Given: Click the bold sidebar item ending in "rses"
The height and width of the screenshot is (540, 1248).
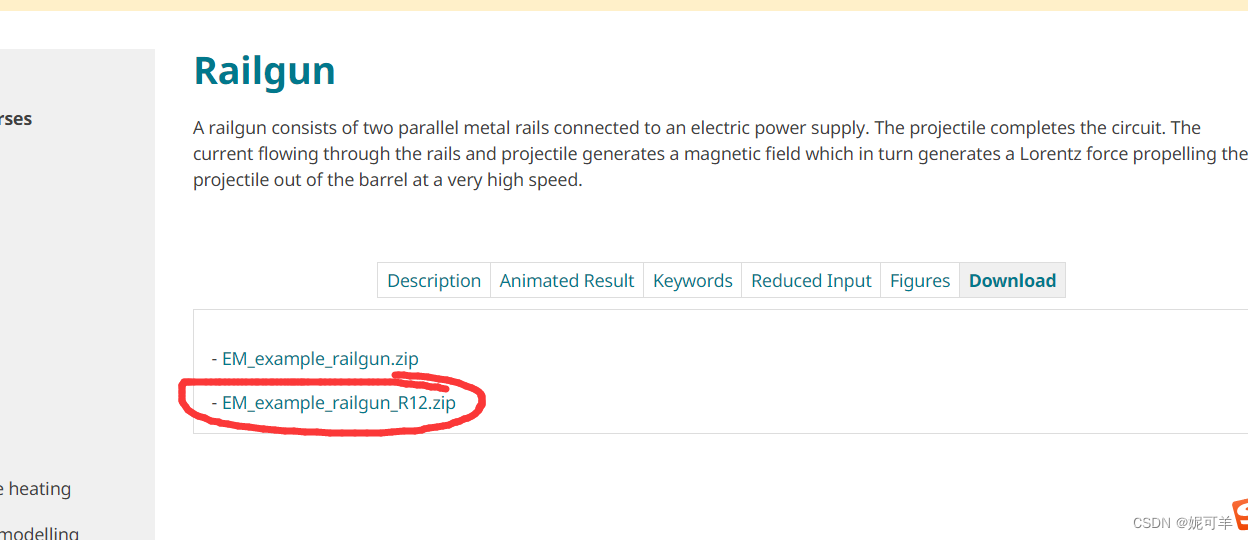Looking at the screenshot, I should point(16,119).
